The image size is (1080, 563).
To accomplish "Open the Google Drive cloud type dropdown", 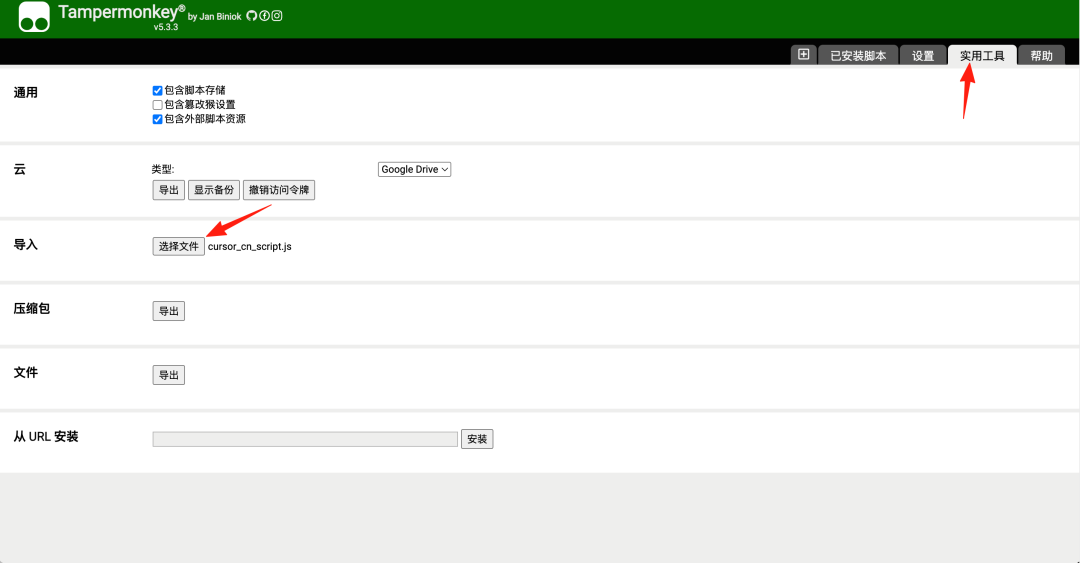I will pyautogui.click(x=414, y=170).
